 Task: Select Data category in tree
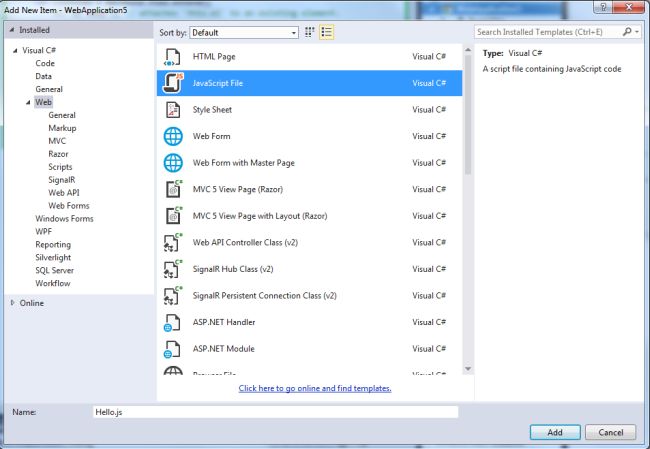pyautogui.click(x=44, y=76)
